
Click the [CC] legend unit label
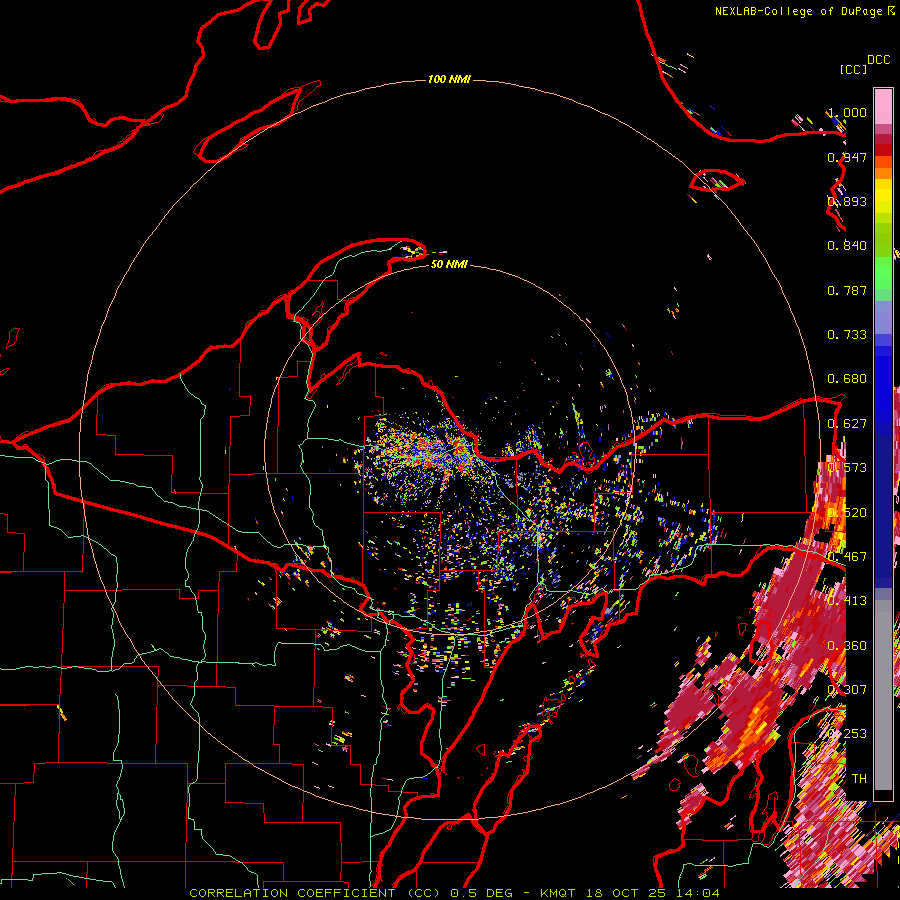click(853, 69)
